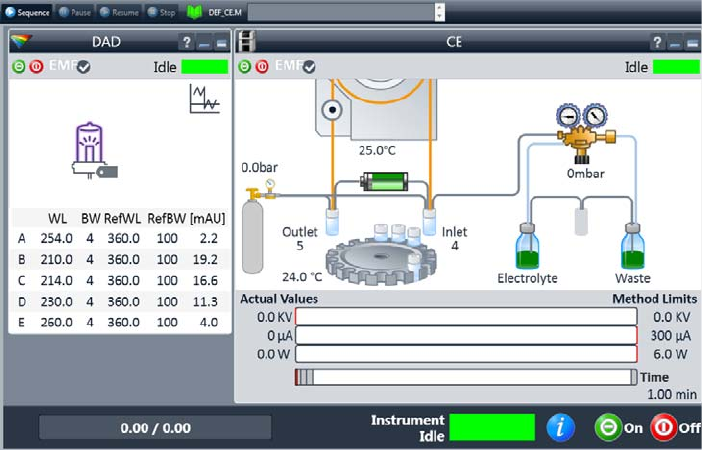Click the DAD spectrum prism icon

pyautogui.click(x=21, y=42)
